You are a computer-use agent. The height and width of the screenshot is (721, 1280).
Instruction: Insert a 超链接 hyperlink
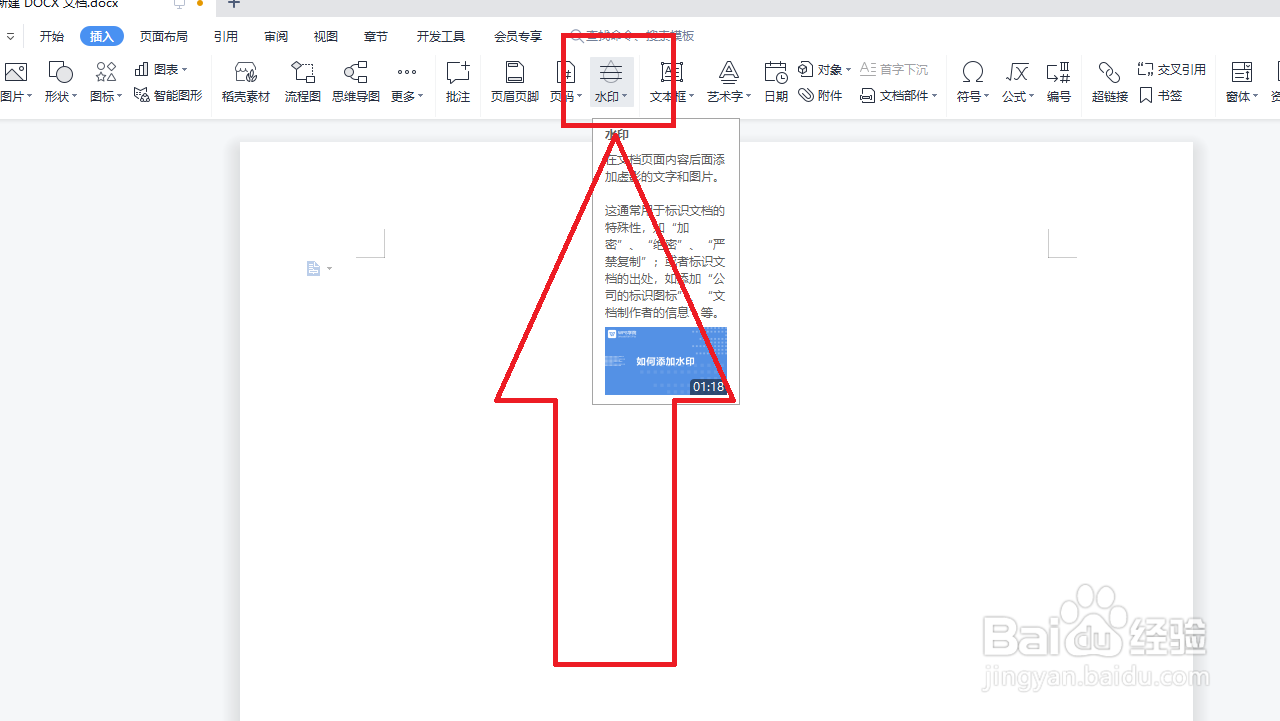[x=1110, y=82]
